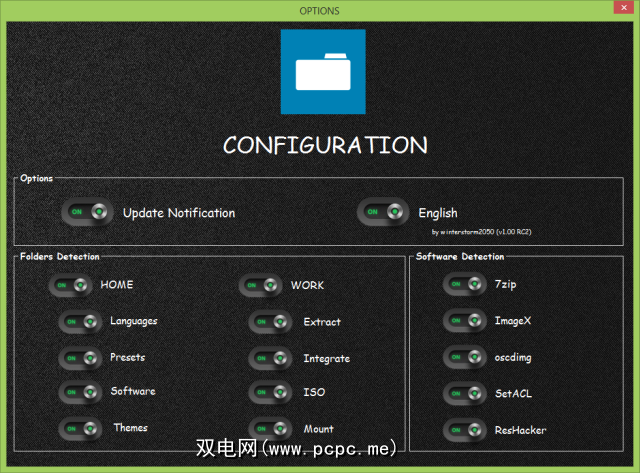640x473 pixels.
Task: Click the 7zip label
Action: tap(505, 284)
